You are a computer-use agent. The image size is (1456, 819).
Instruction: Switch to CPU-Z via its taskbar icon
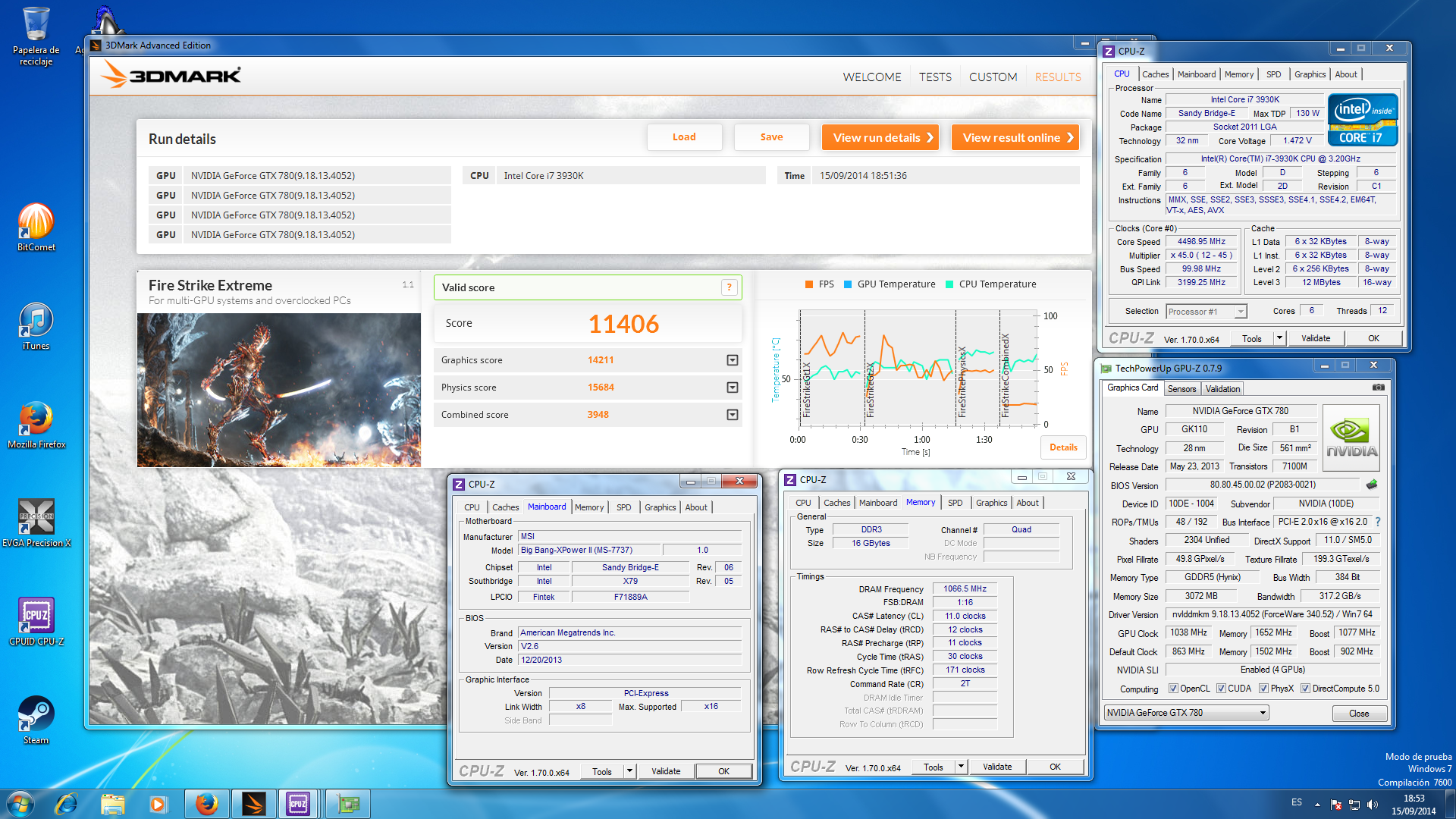tap(300, 804)
